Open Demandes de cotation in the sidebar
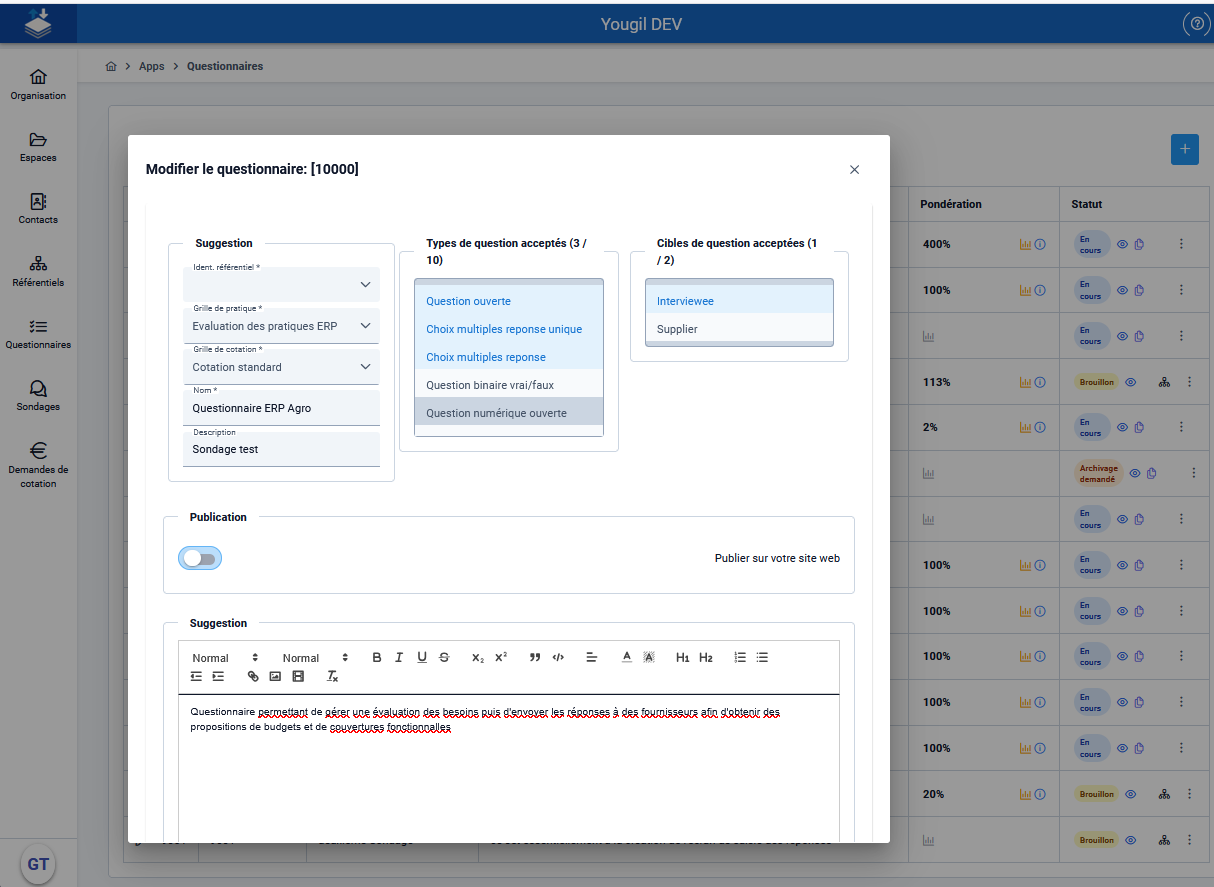Viewport: 1214px width, 887px height. tap(38, 465)
